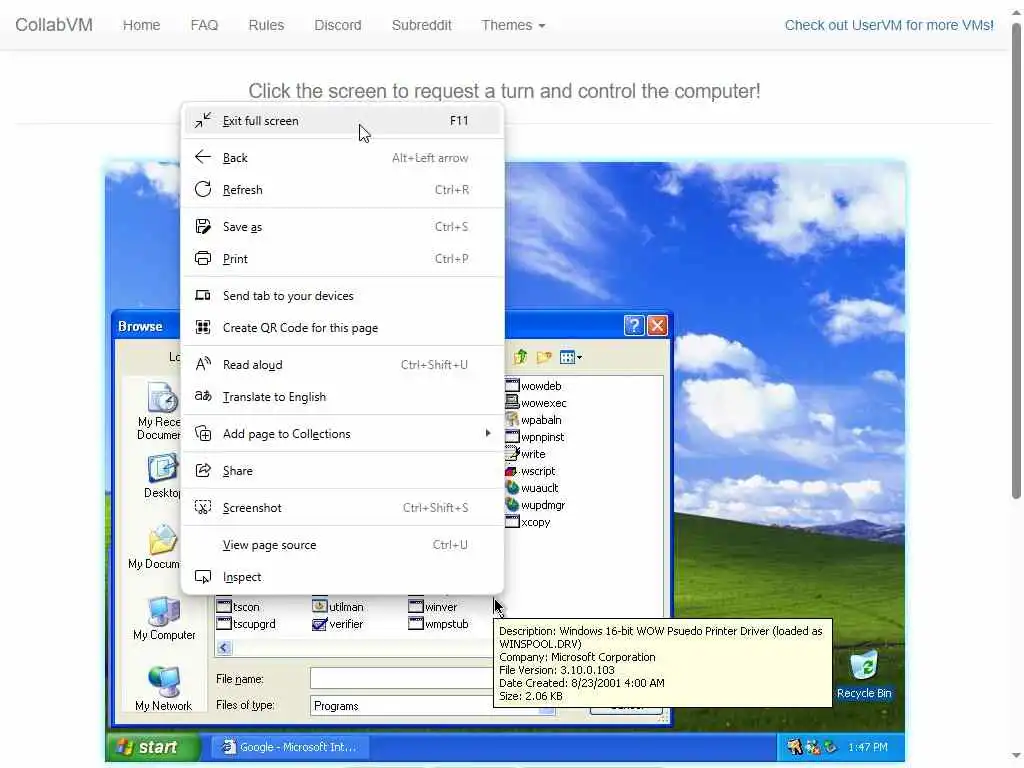1024x768 pixels.
Task: Open My Recent Documents in Browse sidebar
Action: point(159,411)
